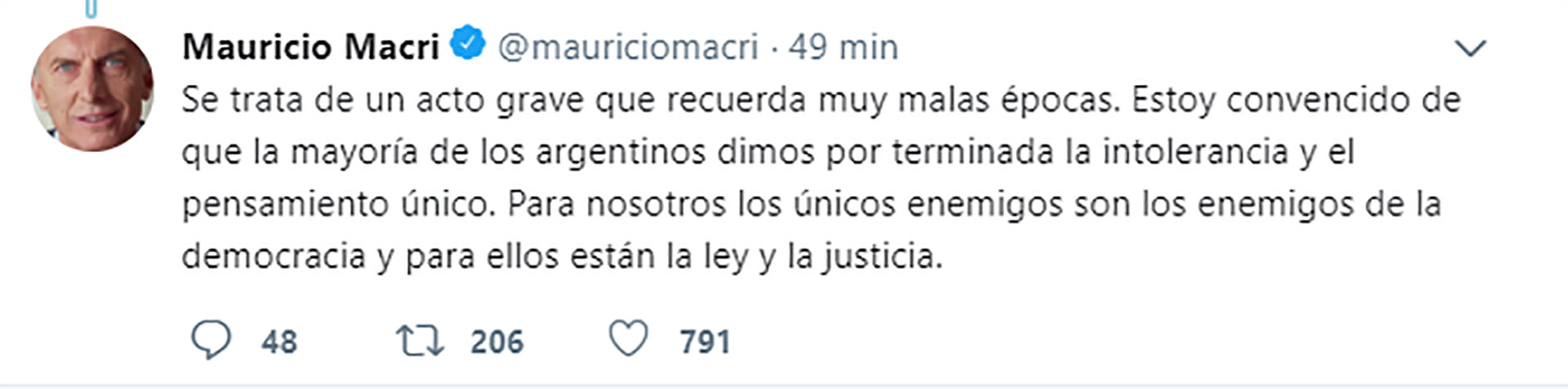The image size is (1568, 389).
Task: Click the phrase 'pensamiento único'
Action: [339, 205]
